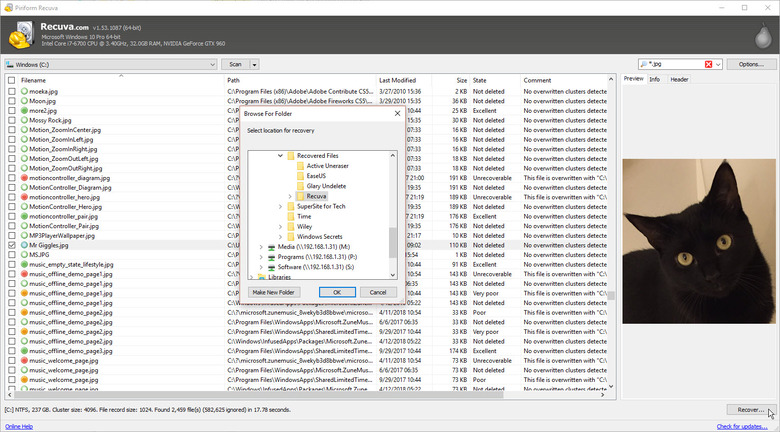Click the black cat preview image

[699, 241]
